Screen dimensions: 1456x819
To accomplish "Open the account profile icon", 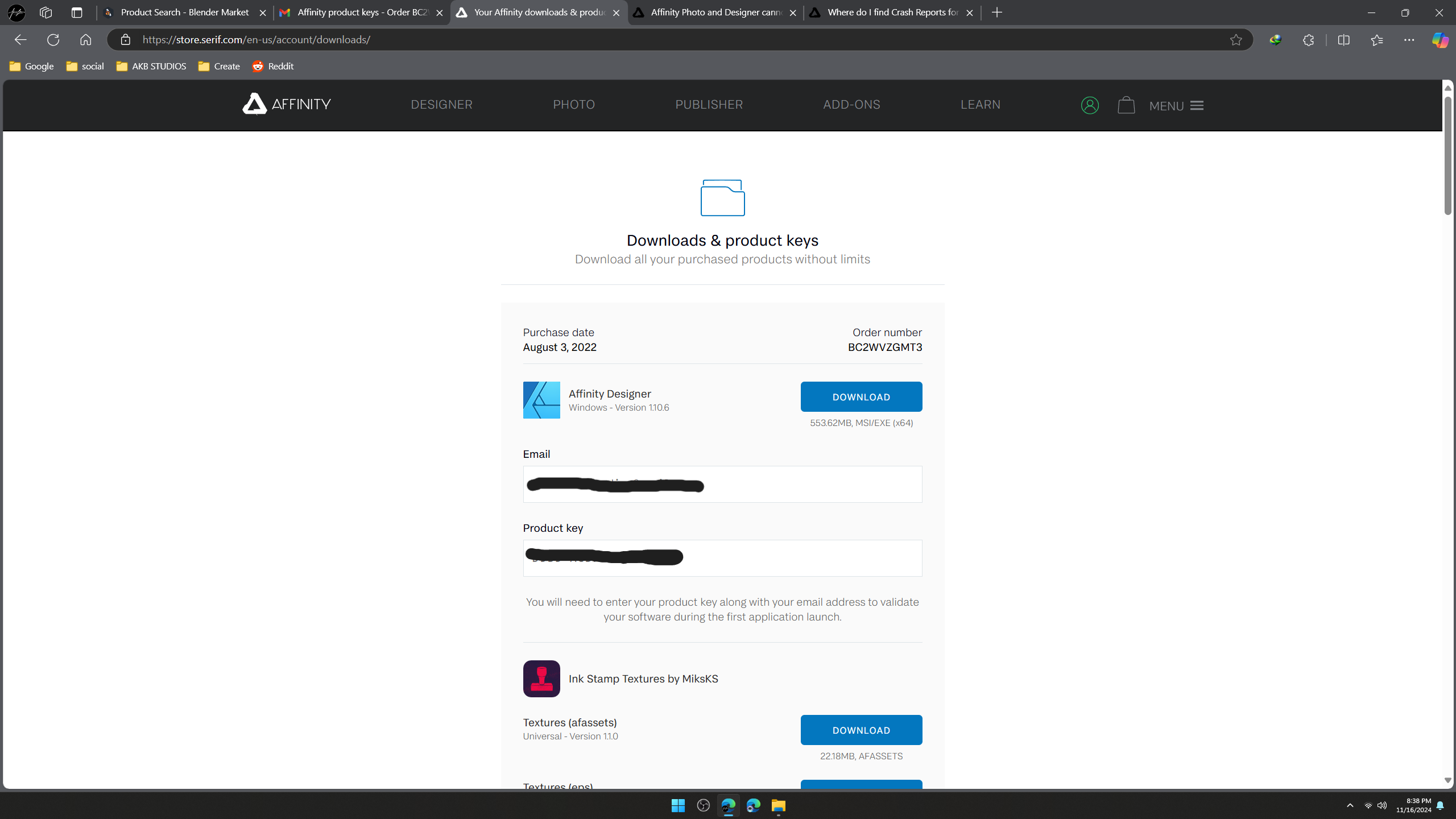I will coord(1090,105).
